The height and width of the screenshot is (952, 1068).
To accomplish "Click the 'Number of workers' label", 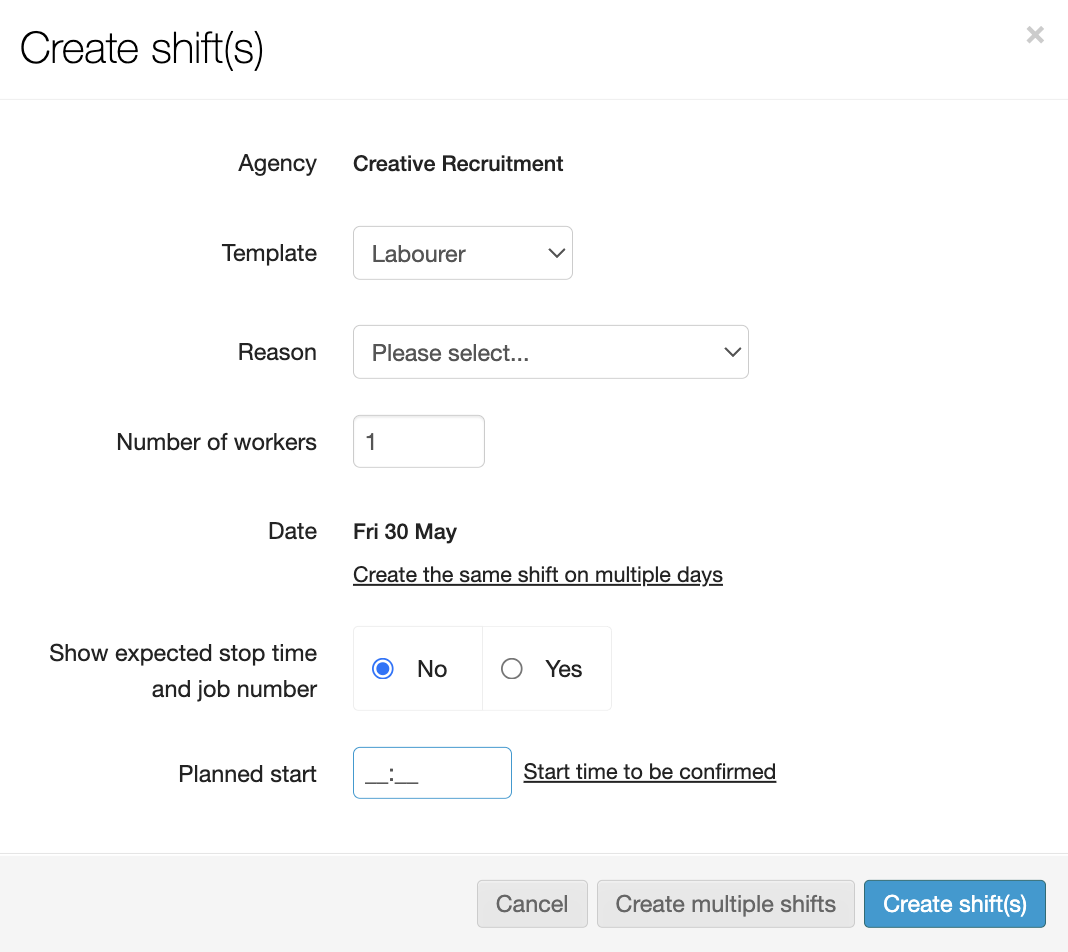I will click(216, 442).
